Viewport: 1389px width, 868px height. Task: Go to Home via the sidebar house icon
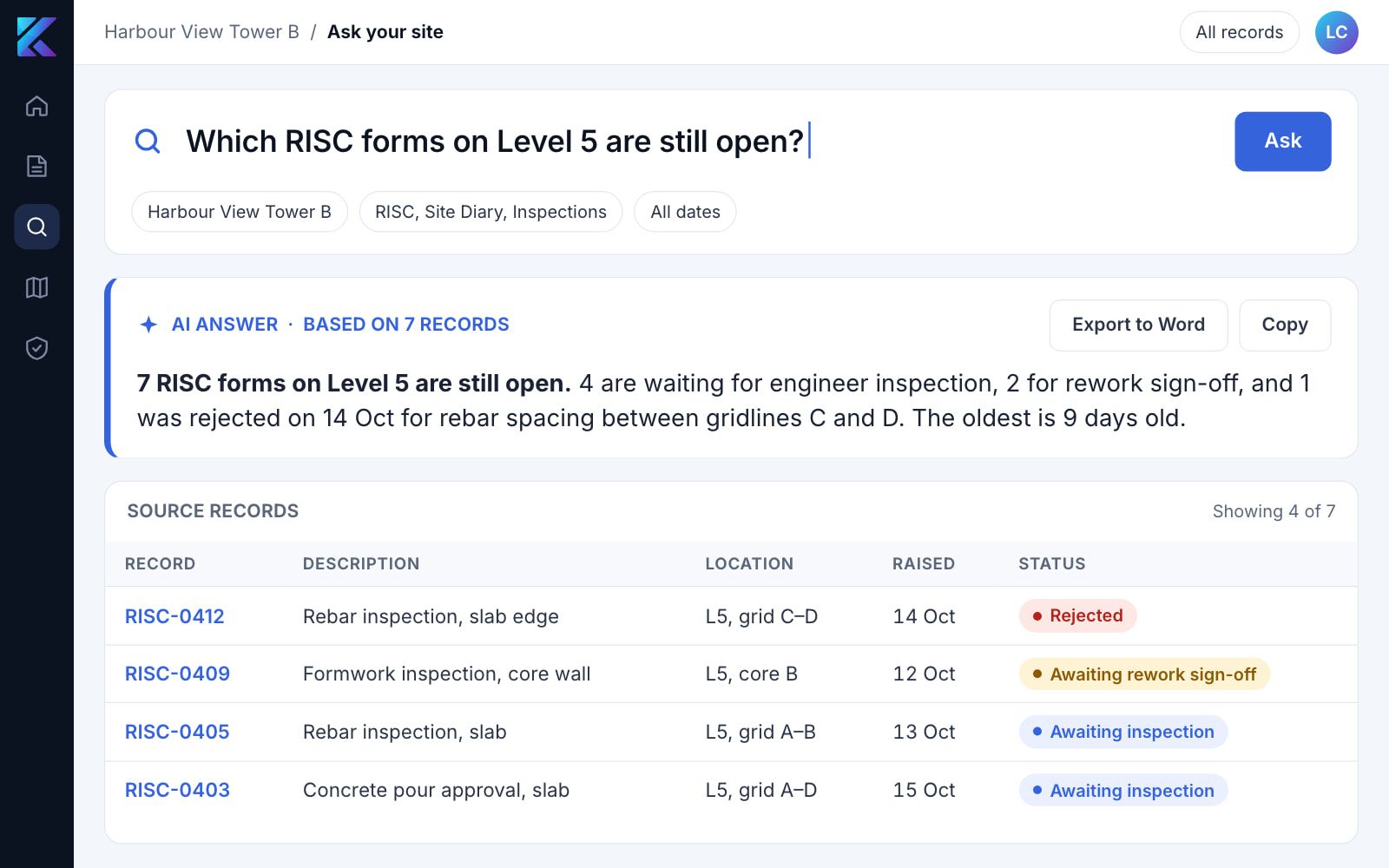(36, 106)
